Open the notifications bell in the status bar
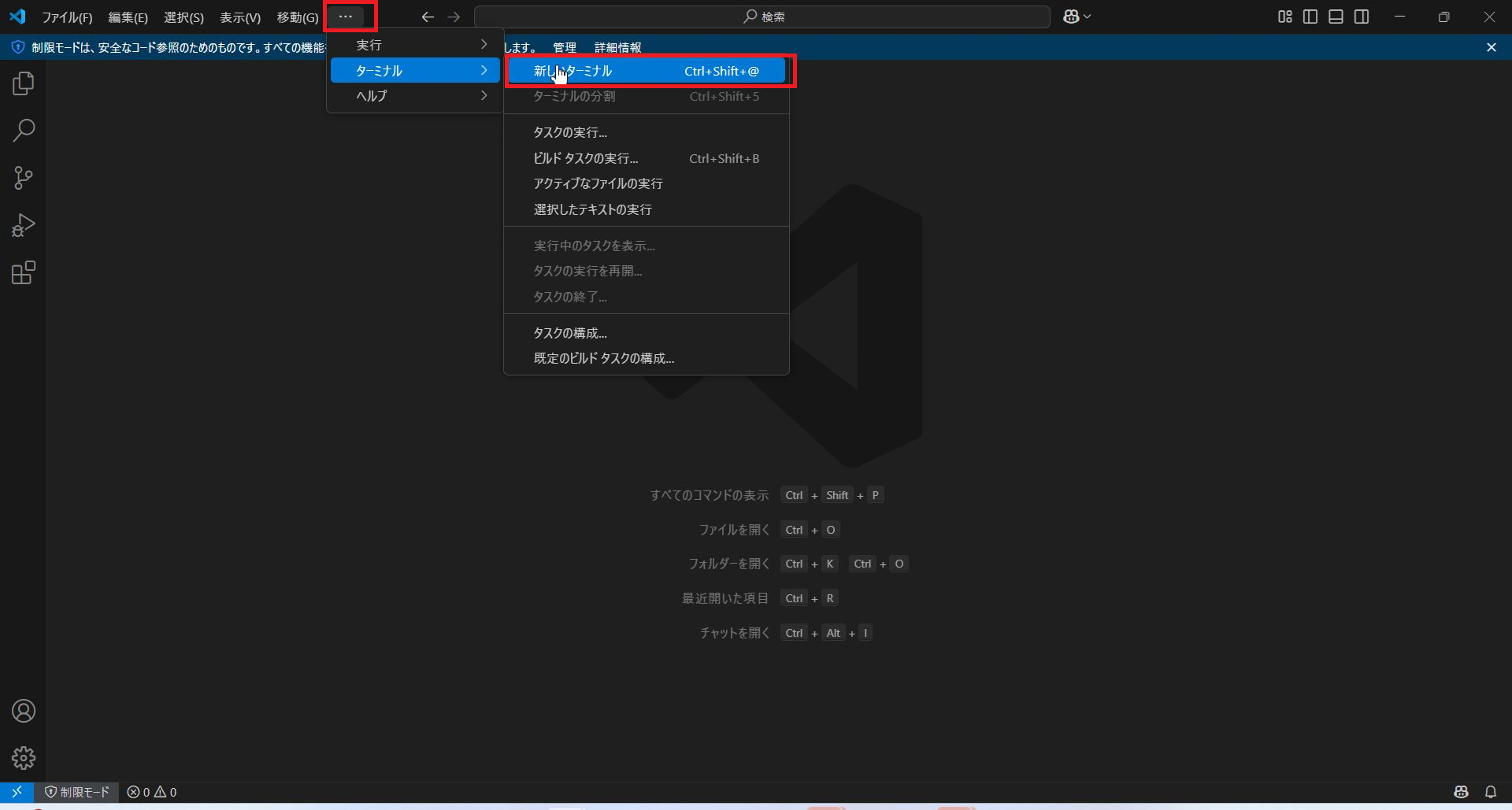 click(1491, 792)
